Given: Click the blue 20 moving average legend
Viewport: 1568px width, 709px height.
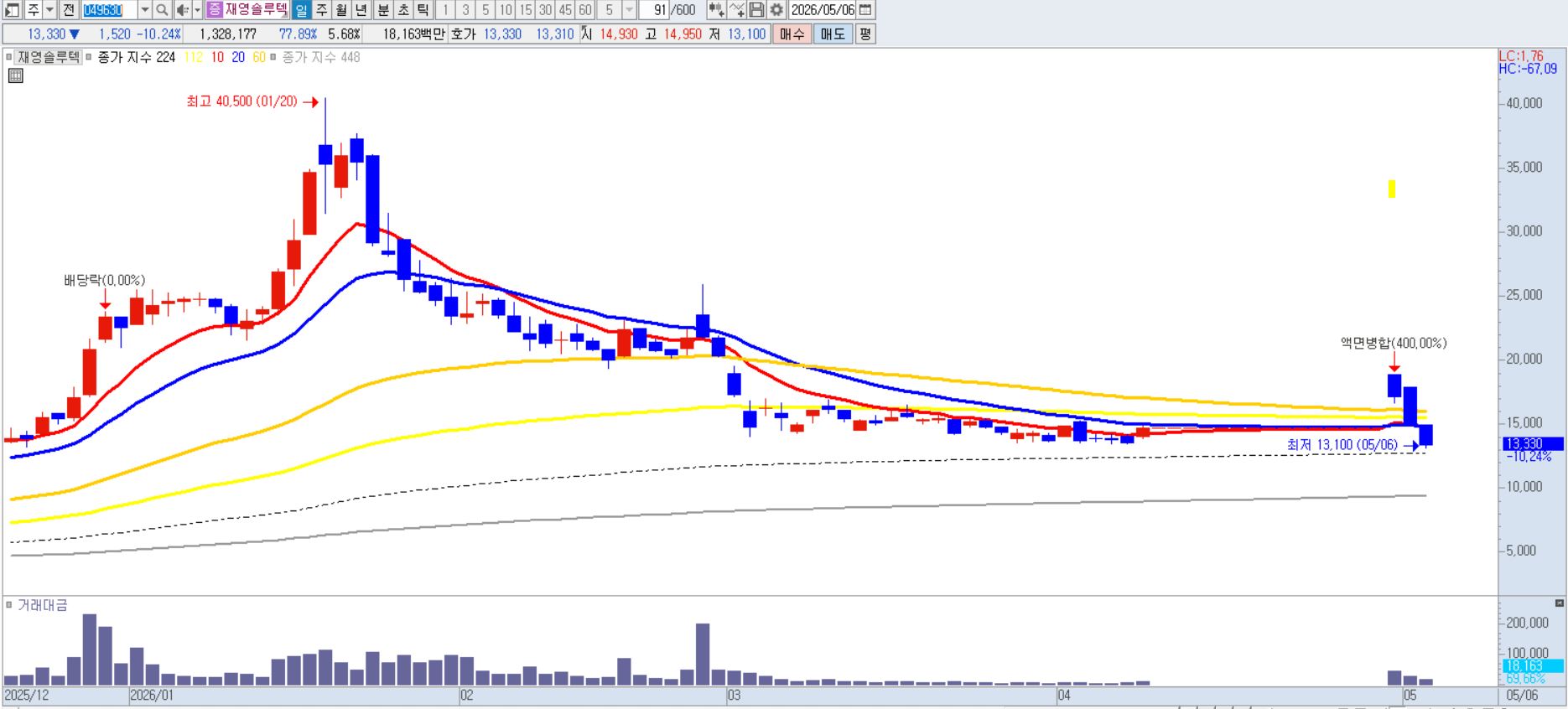Looking at the screenshot, I should [x=238, y=57].
